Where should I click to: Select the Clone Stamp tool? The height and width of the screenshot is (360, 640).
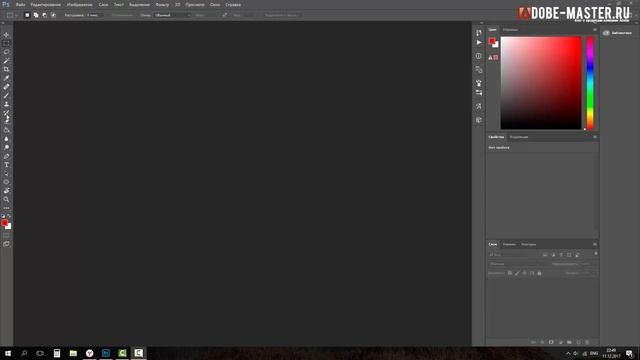pos(6,104)
